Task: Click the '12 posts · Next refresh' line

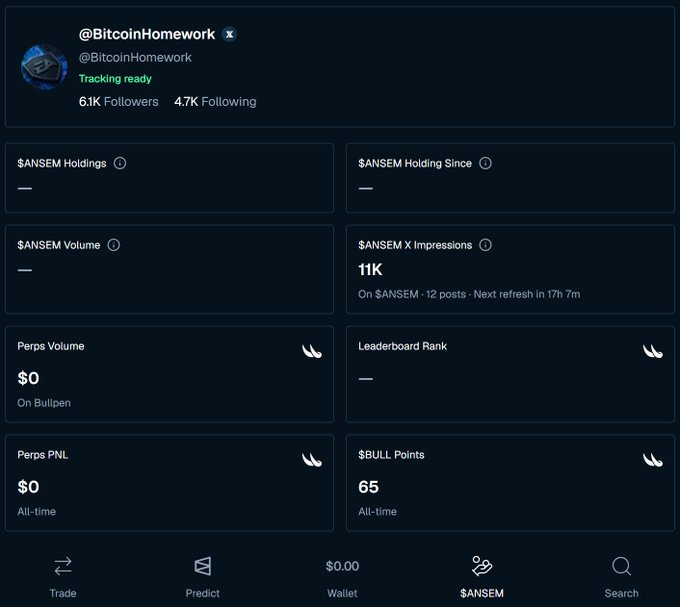Action: click(x=469, y=294)
